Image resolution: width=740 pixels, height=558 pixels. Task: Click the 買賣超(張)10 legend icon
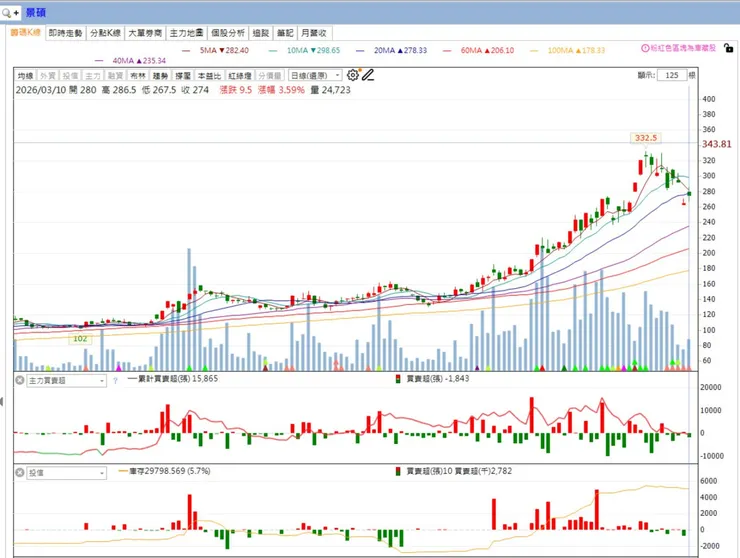pyautogui.click(x=398, y=471)
